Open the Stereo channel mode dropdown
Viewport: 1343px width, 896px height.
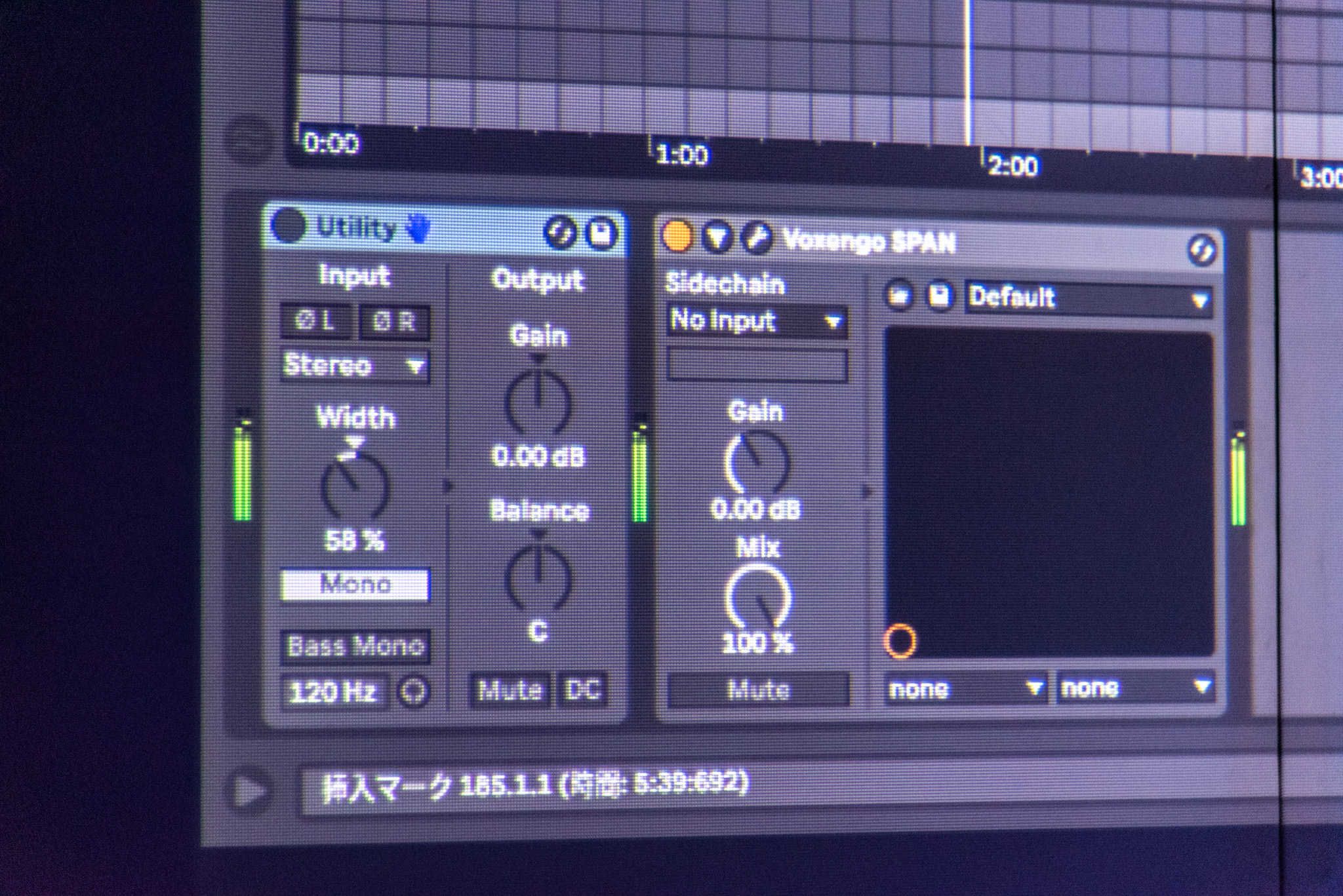click(x=355, y=366)
